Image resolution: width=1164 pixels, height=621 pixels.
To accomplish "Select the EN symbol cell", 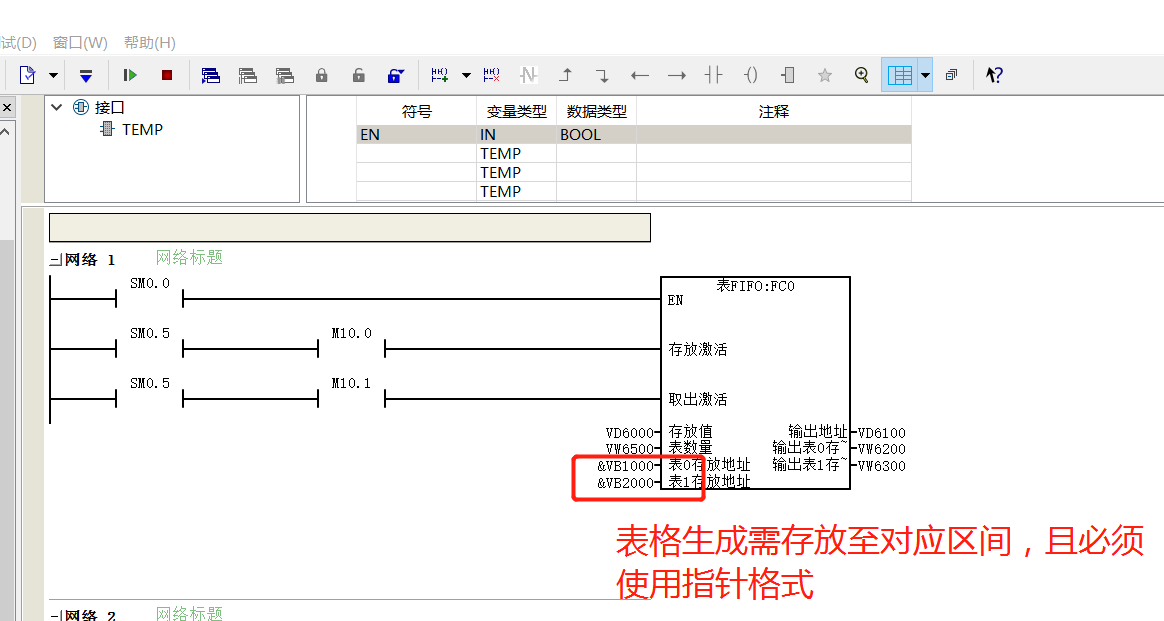I will [x=416, y=135].
